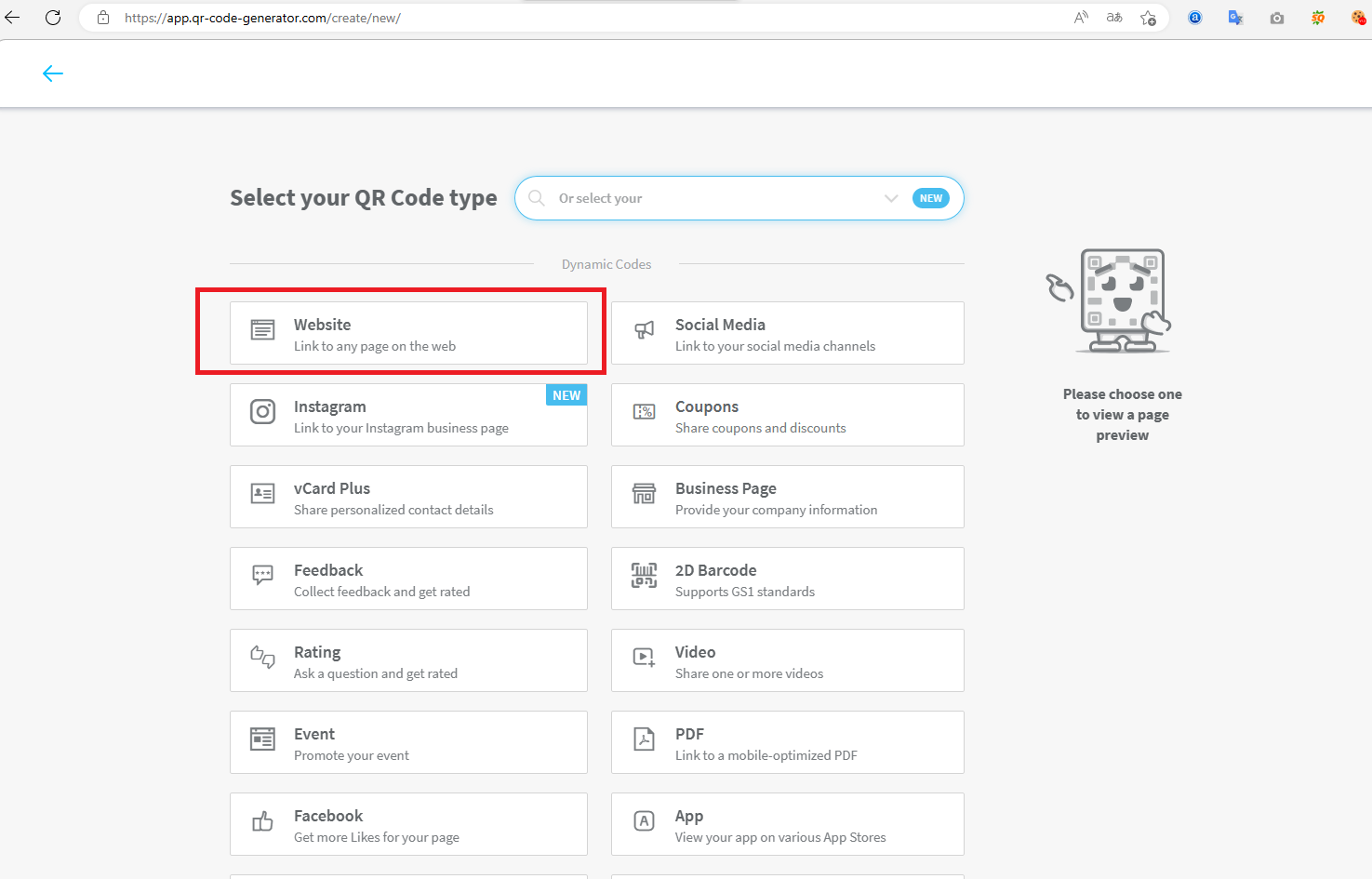Select the App code type

(787, 824)
